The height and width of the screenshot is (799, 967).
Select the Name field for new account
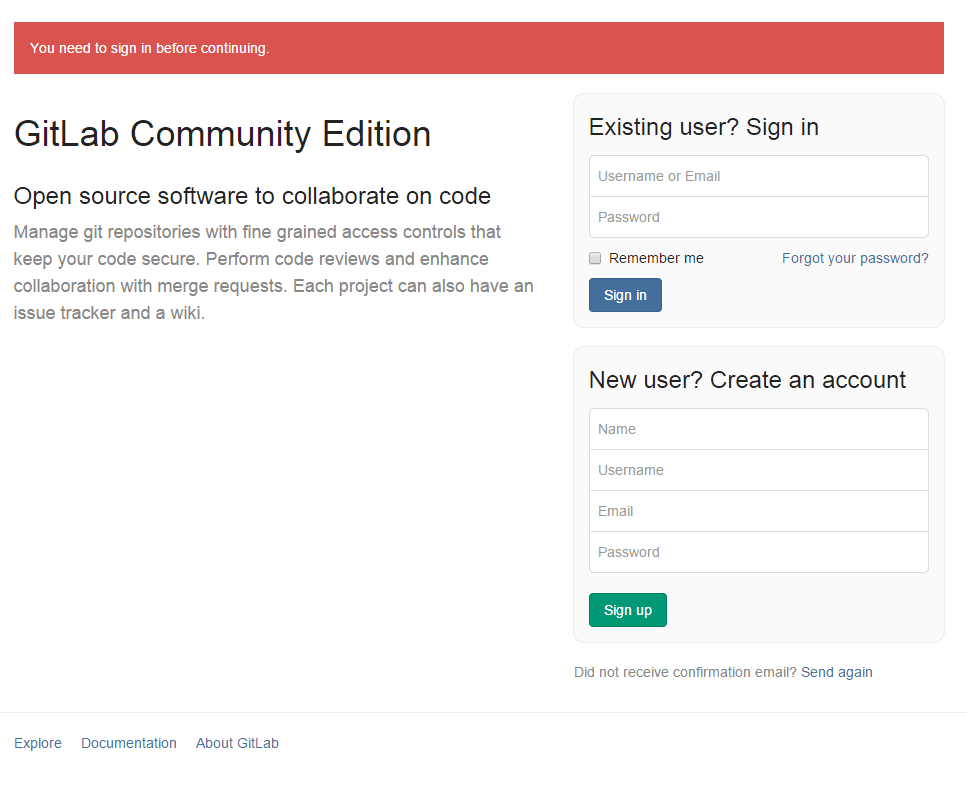759,429
